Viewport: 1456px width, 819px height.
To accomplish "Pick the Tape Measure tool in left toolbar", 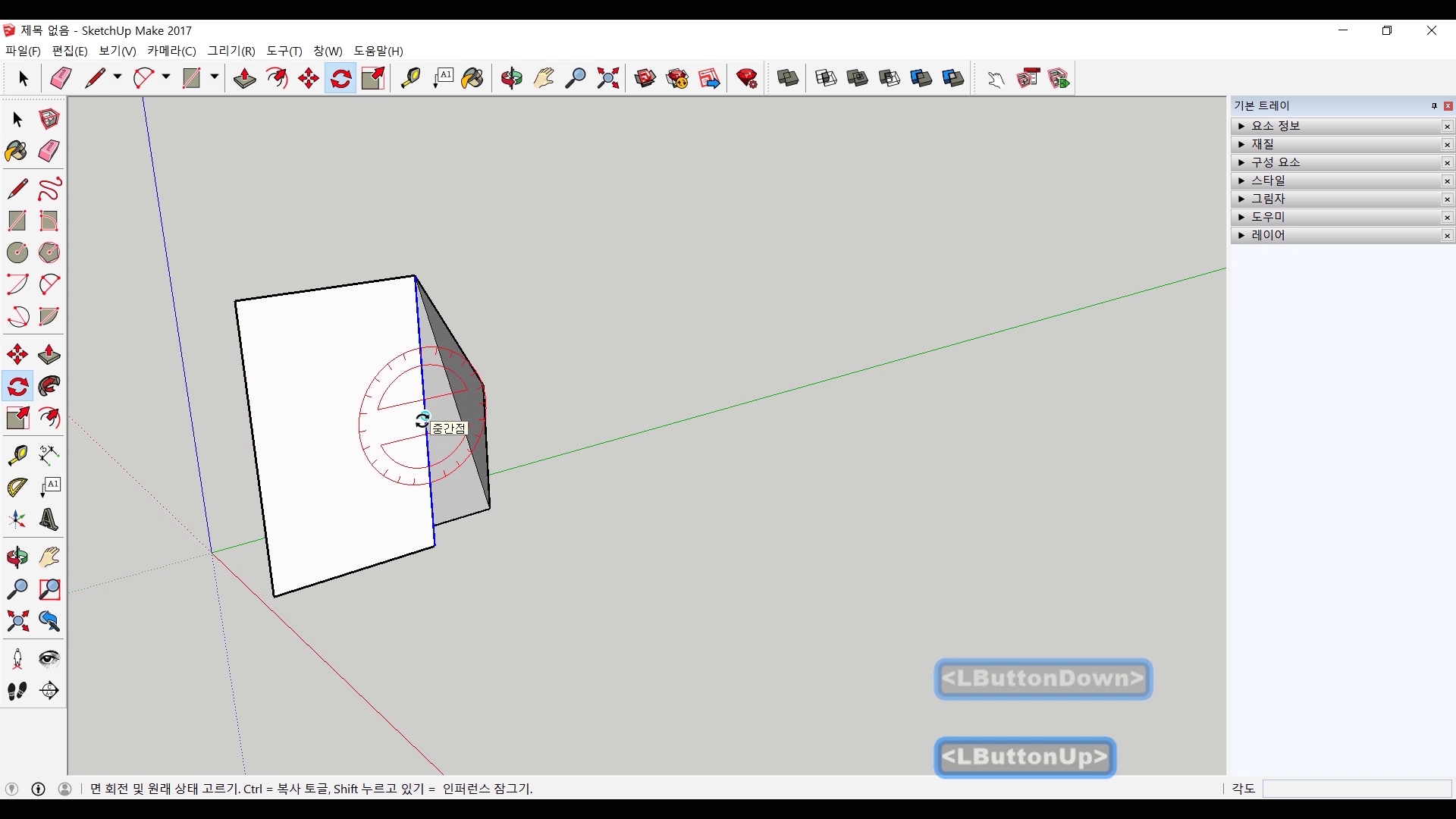I will pos(17,454).
